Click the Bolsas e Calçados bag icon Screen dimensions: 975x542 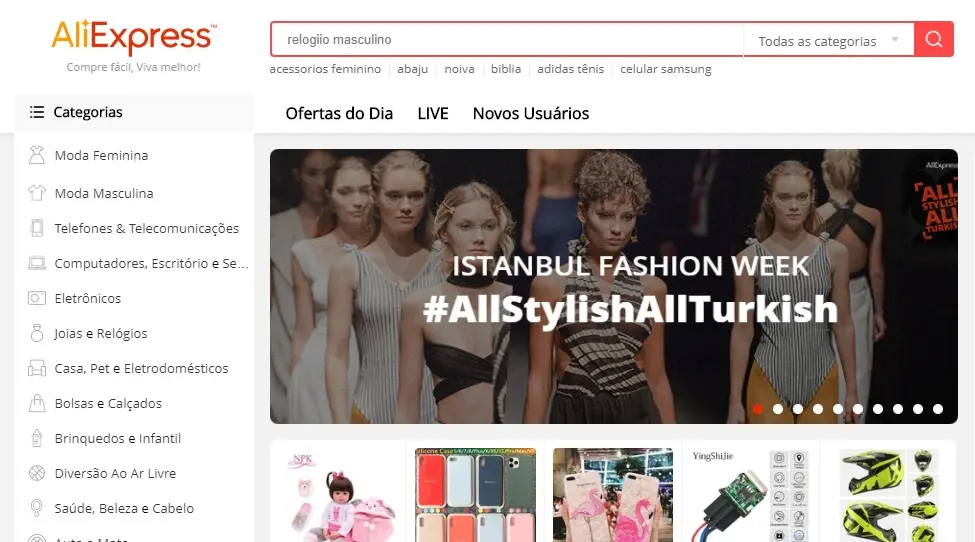tap(37, 403)
